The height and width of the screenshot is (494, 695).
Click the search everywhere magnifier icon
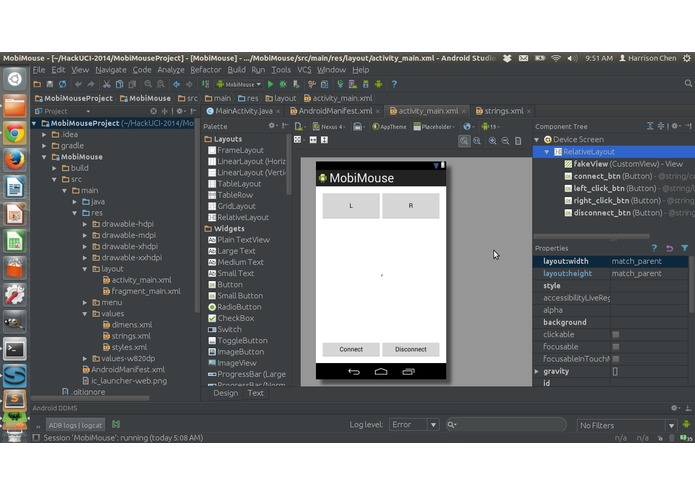[x=688, y=83]
